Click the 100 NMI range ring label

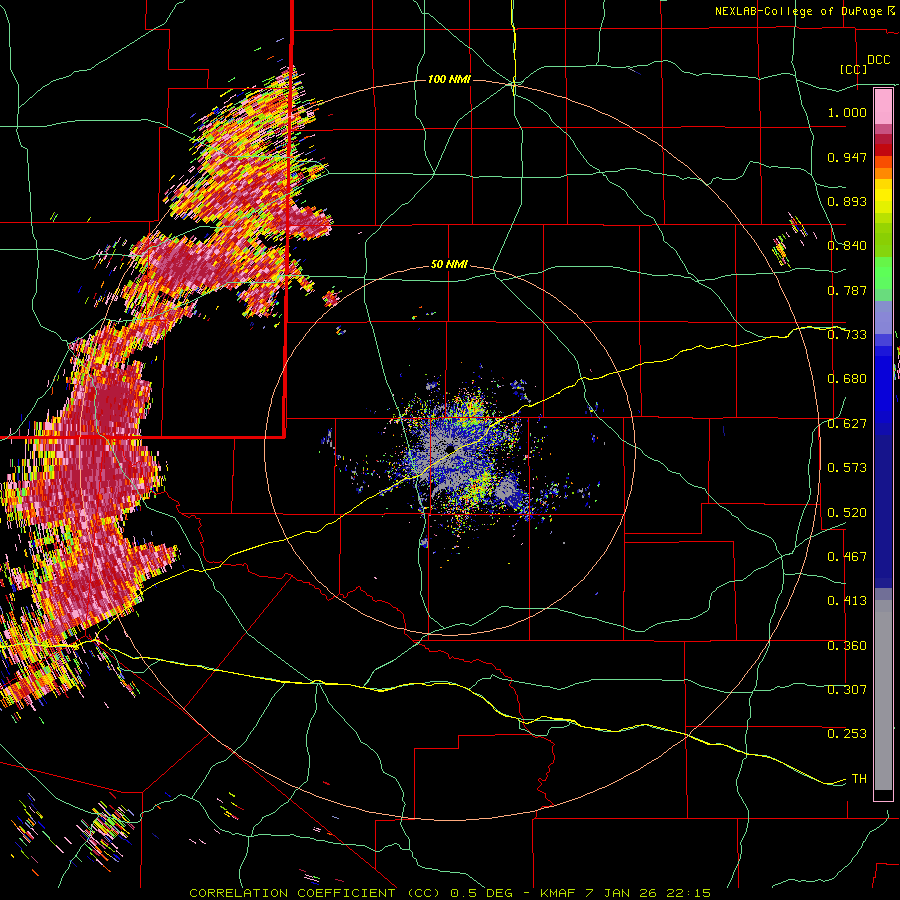pos(449,79)
